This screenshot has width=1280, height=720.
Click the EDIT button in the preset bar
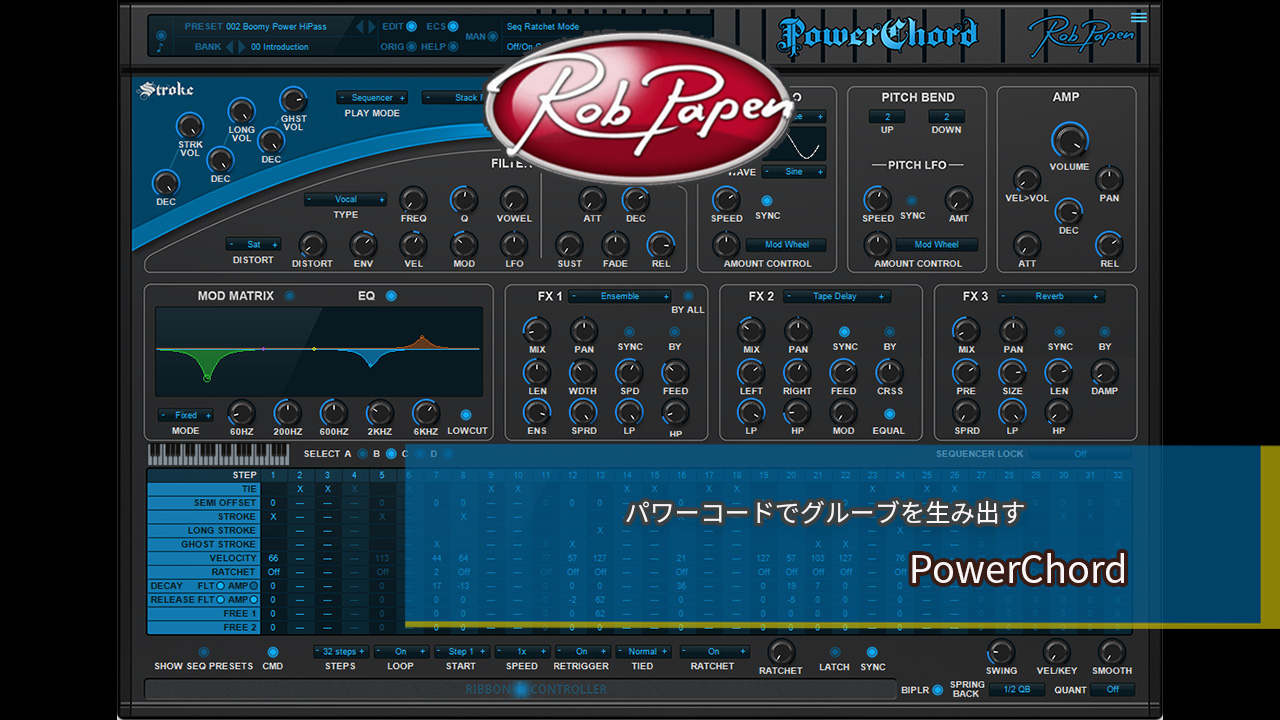(x=413, y=27)
